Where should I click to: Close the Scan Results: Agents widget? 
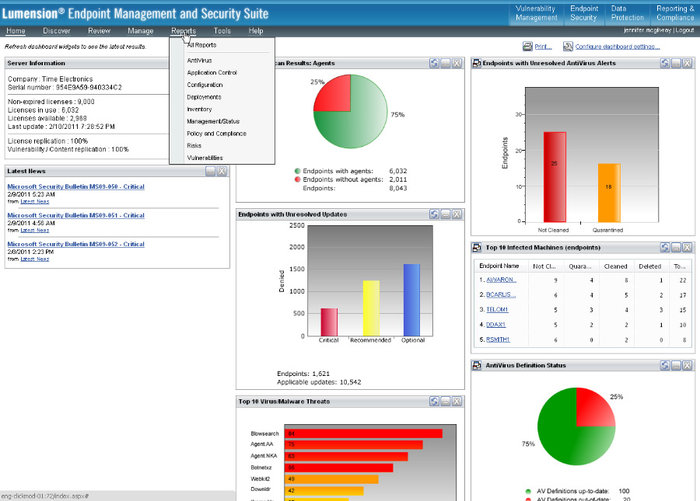pos(457,63)
